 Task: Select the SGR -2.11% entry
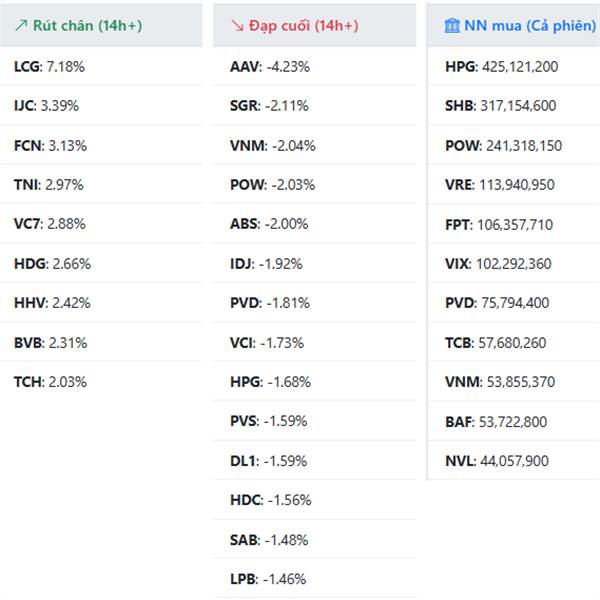click(x=268, y=106)
